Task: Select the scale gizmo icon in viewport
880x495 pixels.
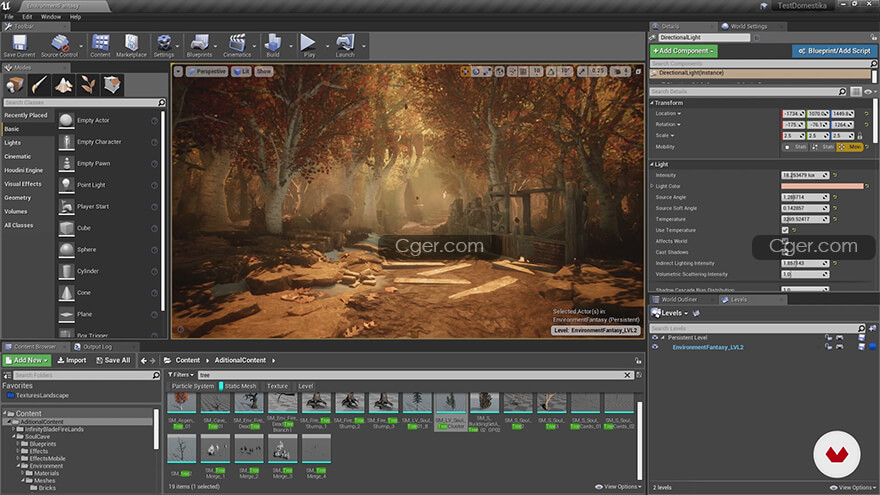Action: coord(487,71)
